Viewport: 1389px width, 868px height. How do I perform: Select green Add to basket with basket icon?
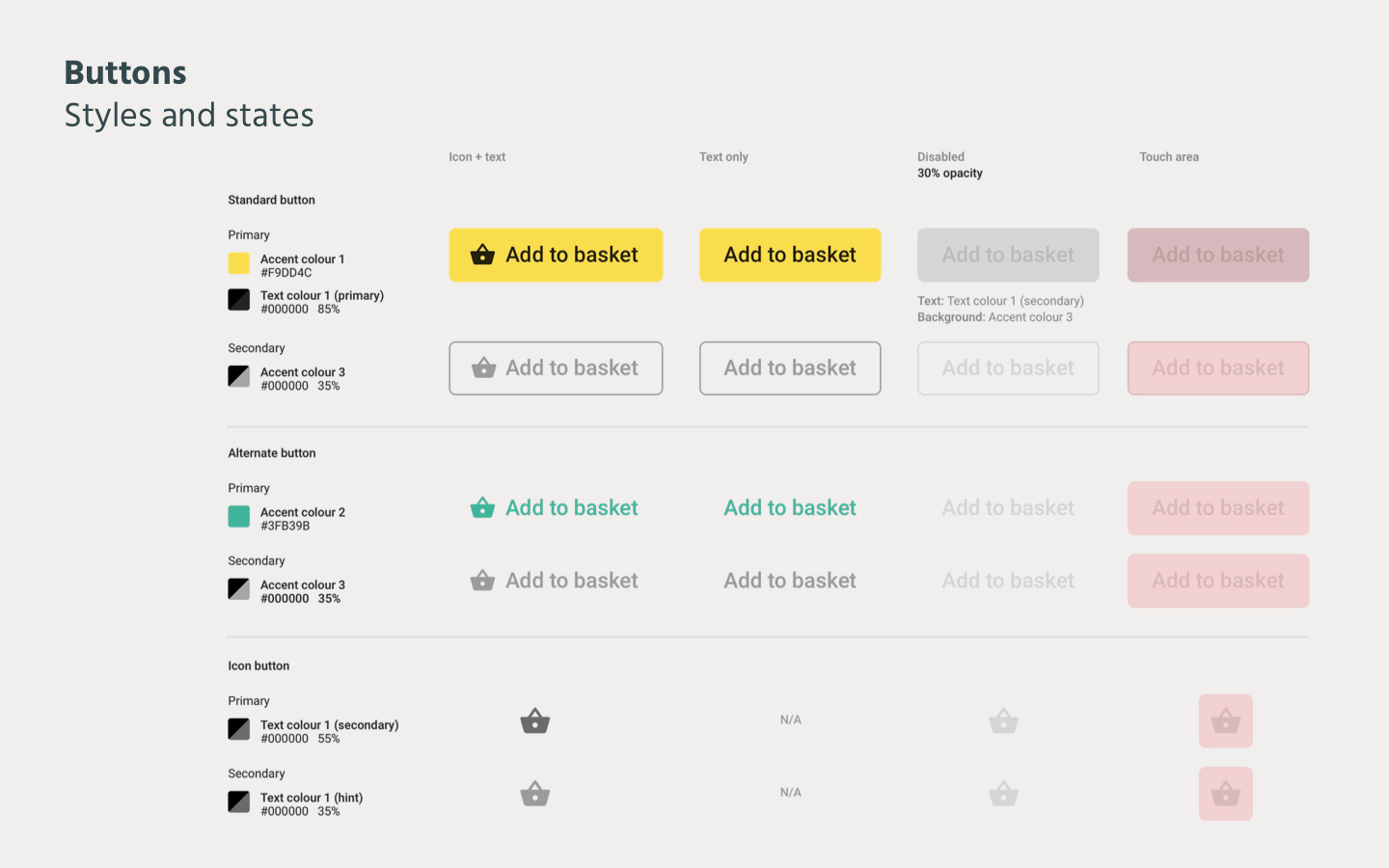point(556,508)
